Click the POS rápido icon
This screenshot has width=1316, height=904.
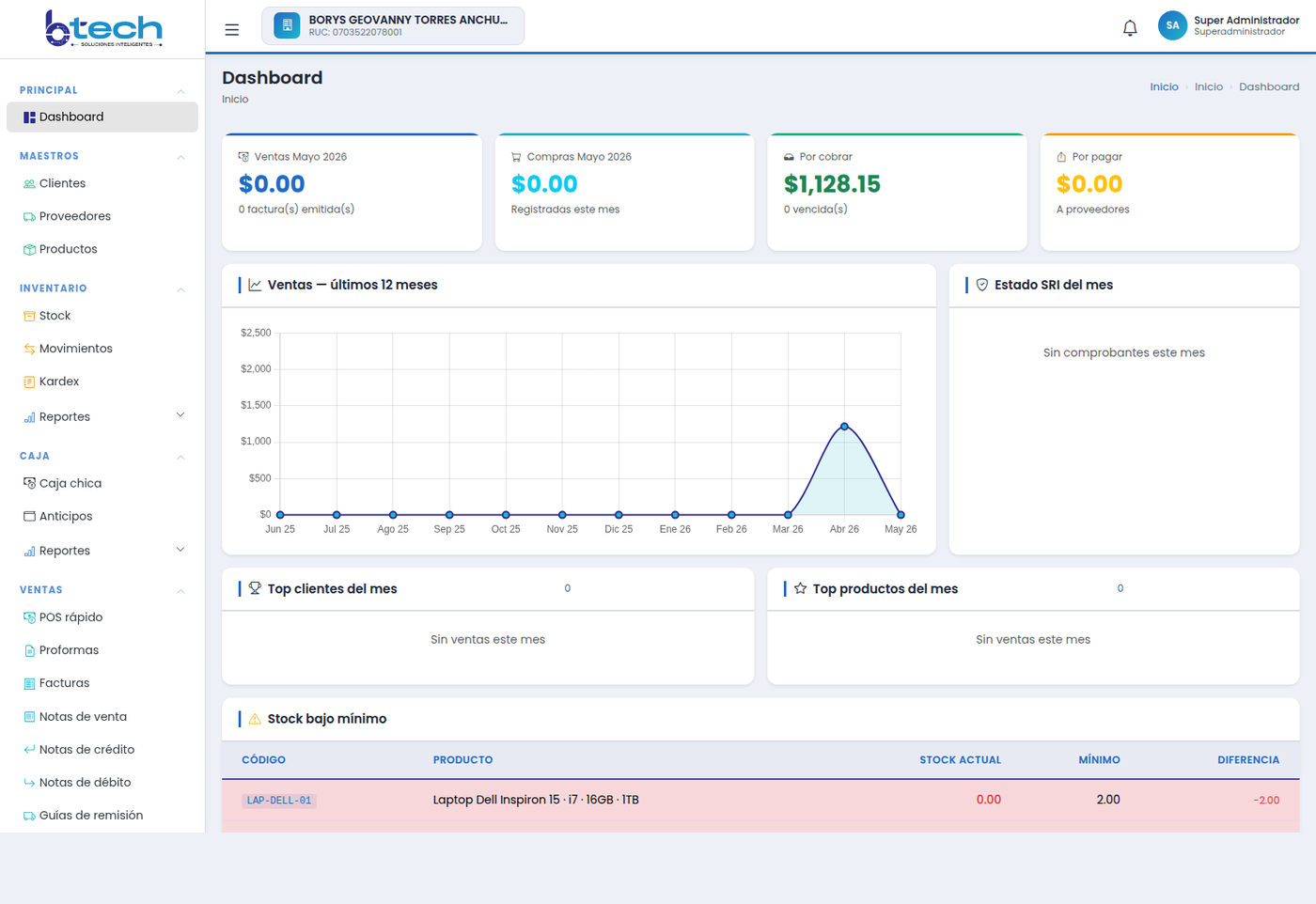tap(29, 618)
